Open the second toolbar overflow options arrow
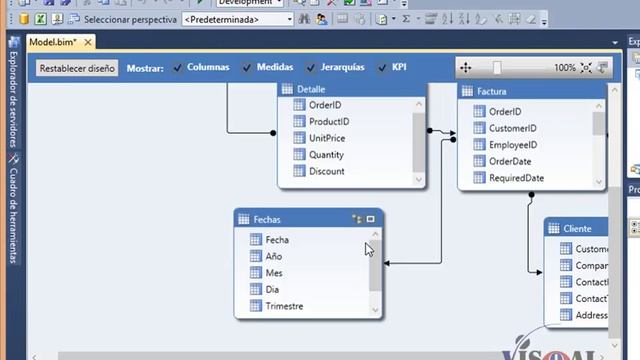 (544, 21)
